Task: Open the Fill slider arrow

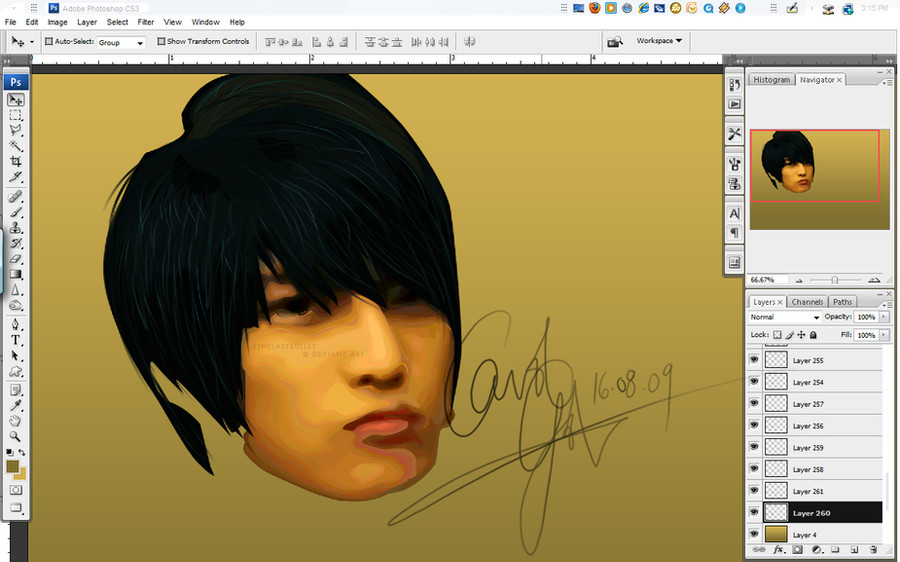Action: click(x=884, y=335)
